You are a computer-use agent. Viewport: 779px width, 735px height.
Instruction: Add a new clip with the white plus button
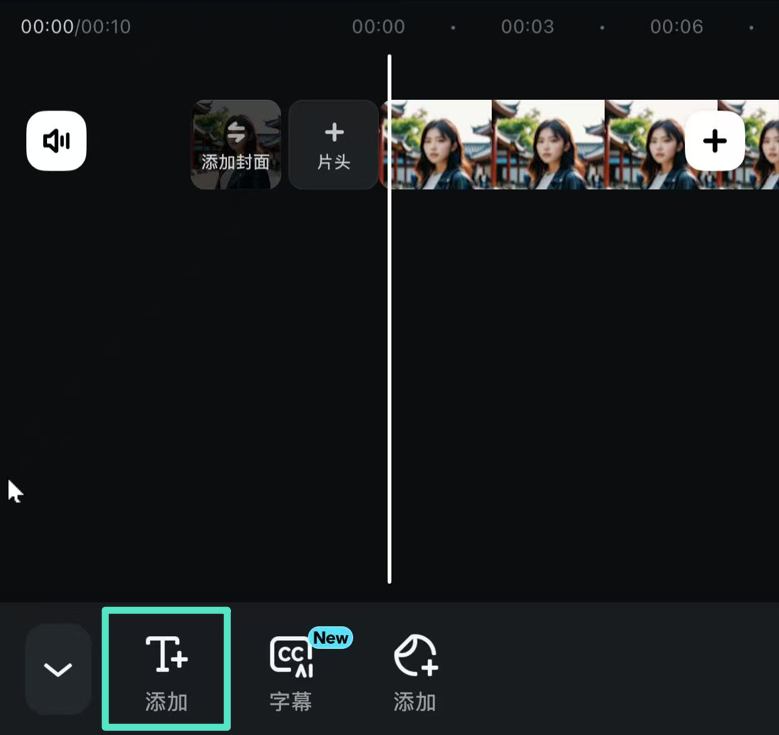click(x=714, y=141)
